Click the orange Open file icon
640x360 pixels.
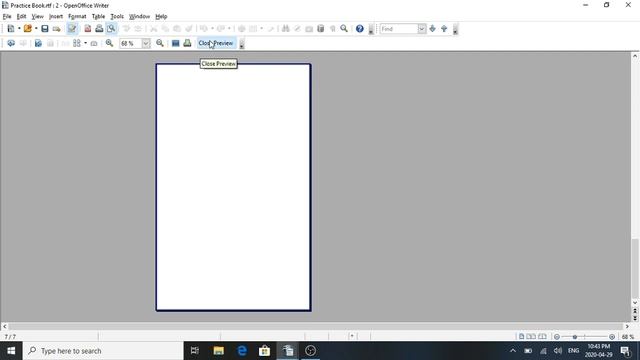point(27,29)
